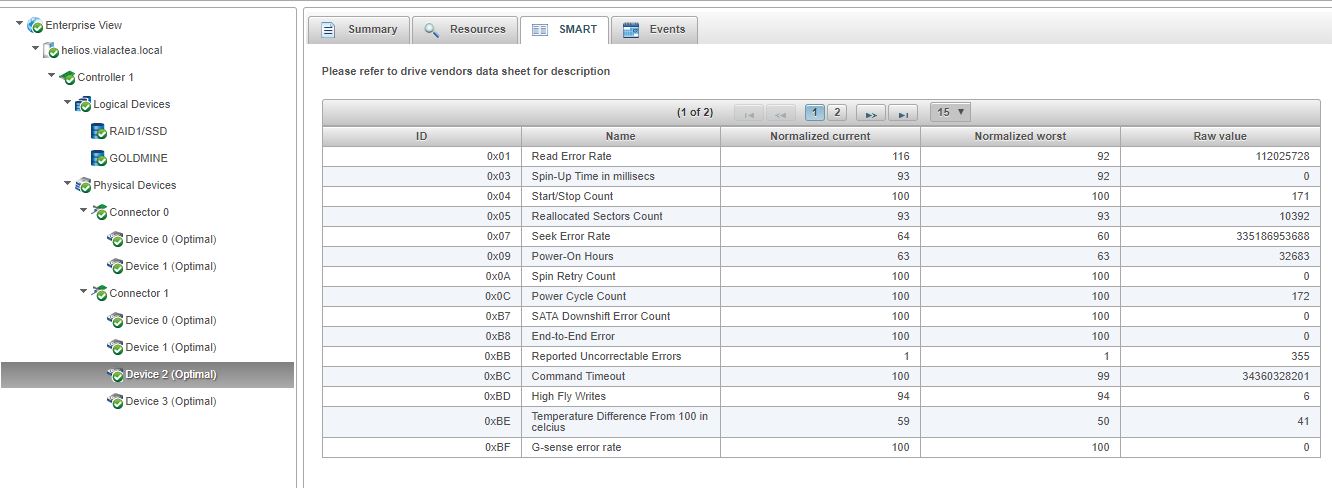Click the Reallocated Sectors Count cell
1332x488 pixels.
[x=621, y=216]
